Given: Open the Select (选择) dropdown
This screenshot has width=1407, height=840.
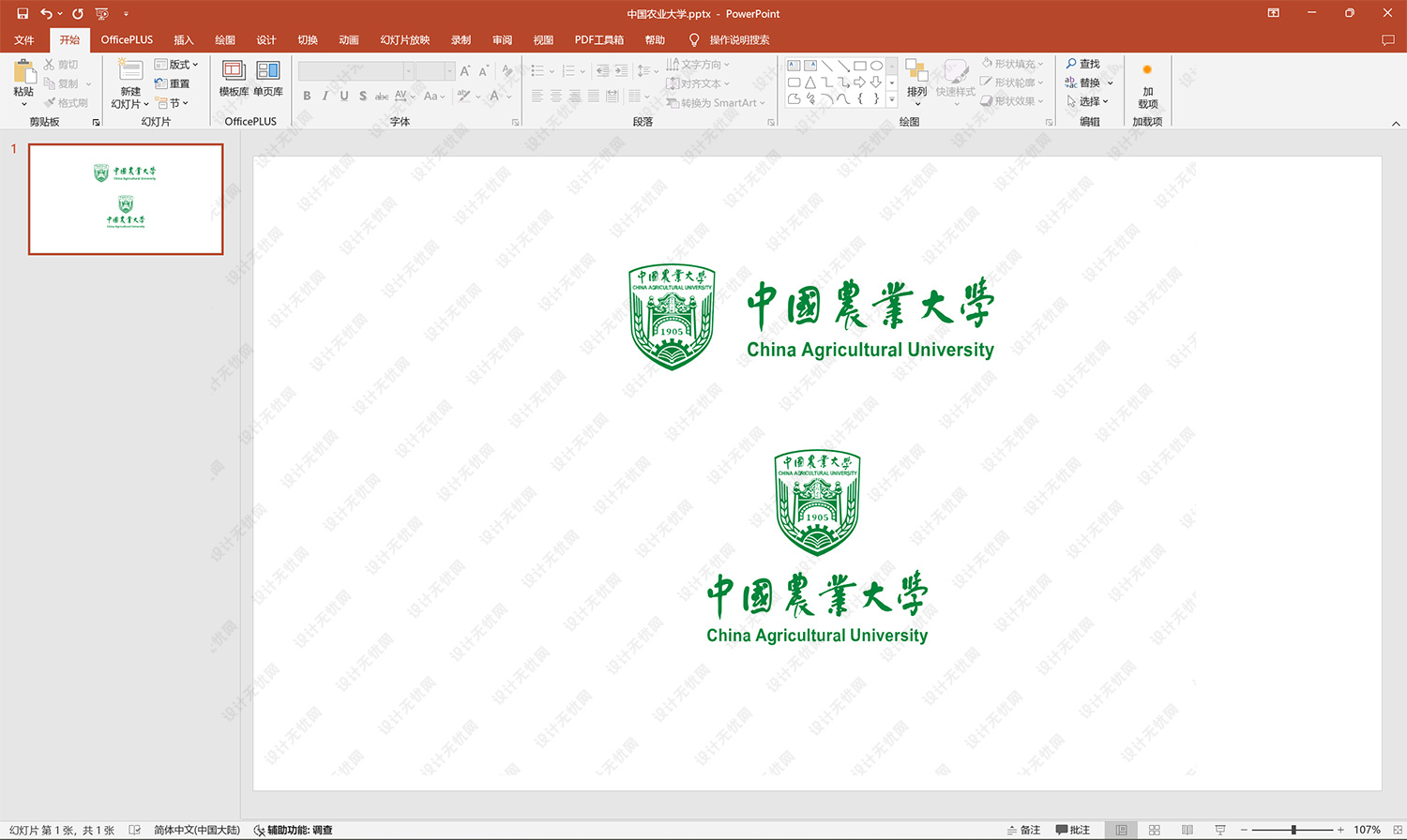Looking at the screenshot, I should [1087, 101].
